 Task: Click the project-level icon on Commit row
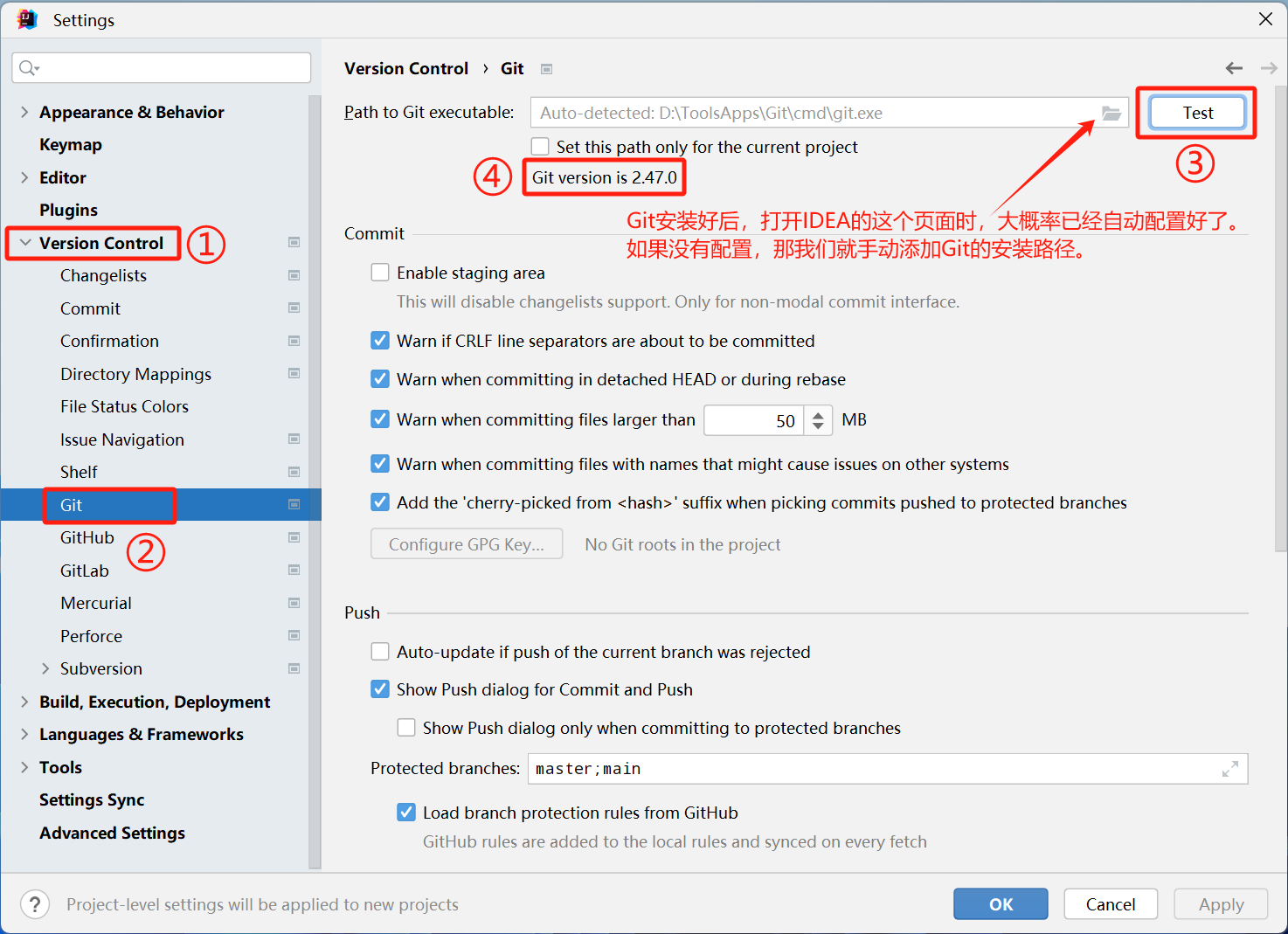click(294, 308)
